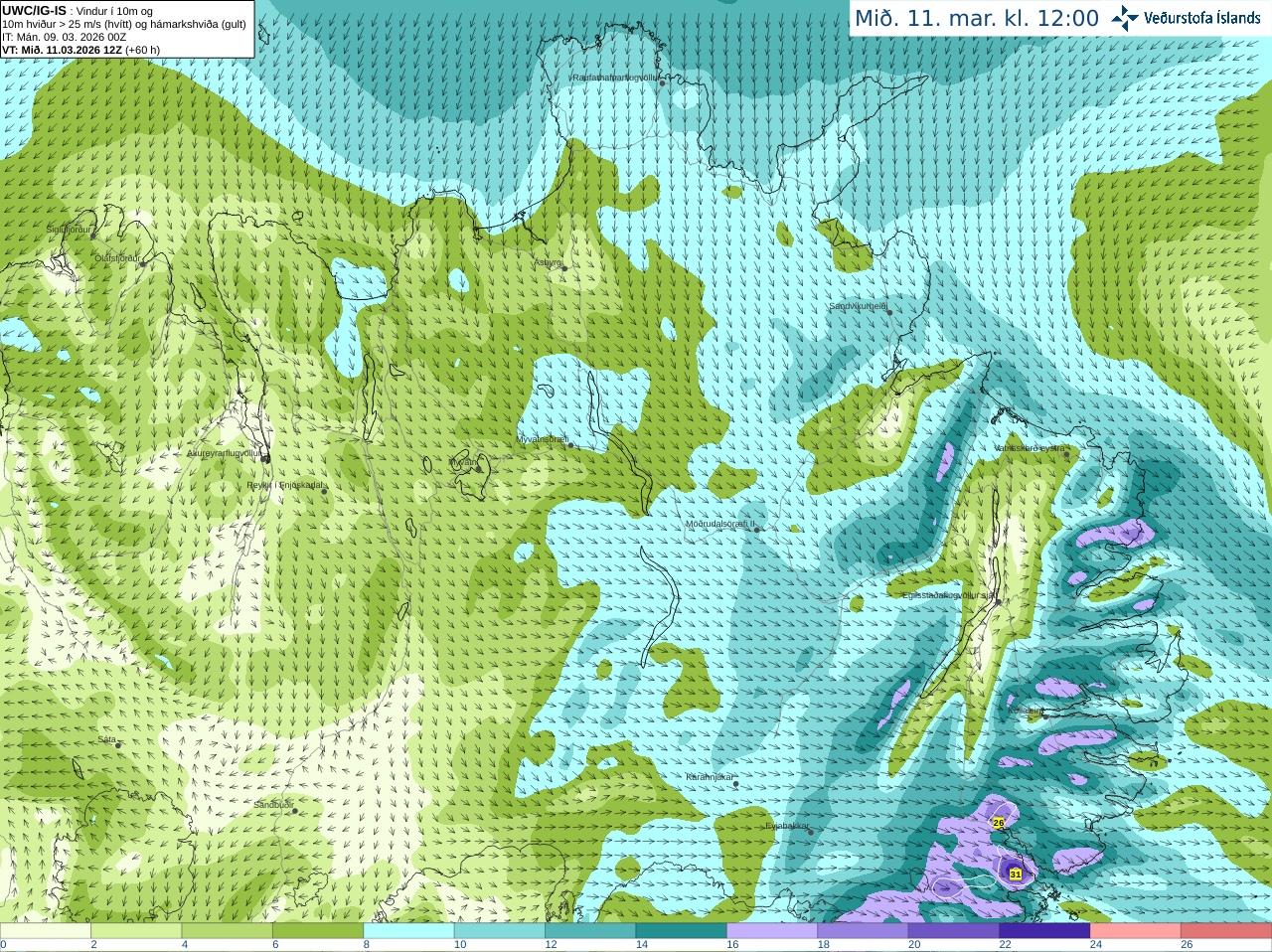Click the Akureyrarflugvöllur place label
Image resolution: width=1272 pixels, height=952 pixels.
point(224,453)
